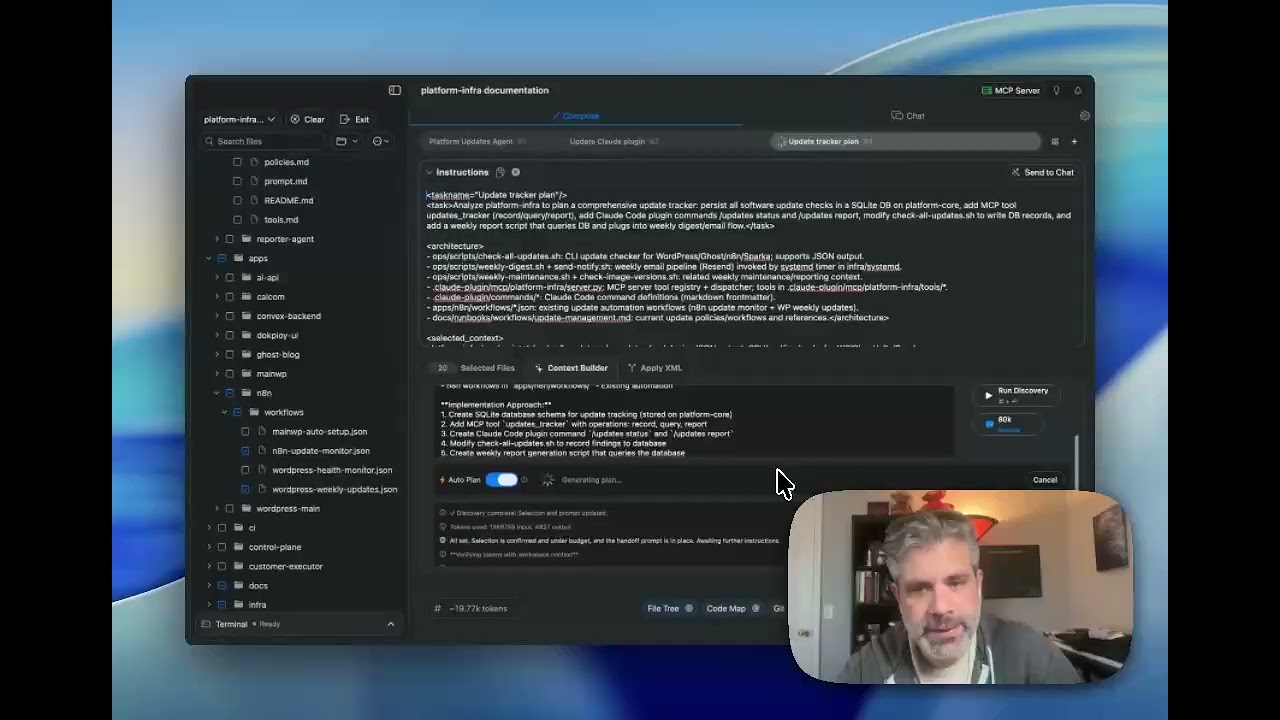This screenshot has width=1280, height=720.
Task: Click the Search files field
Action: 267,141
